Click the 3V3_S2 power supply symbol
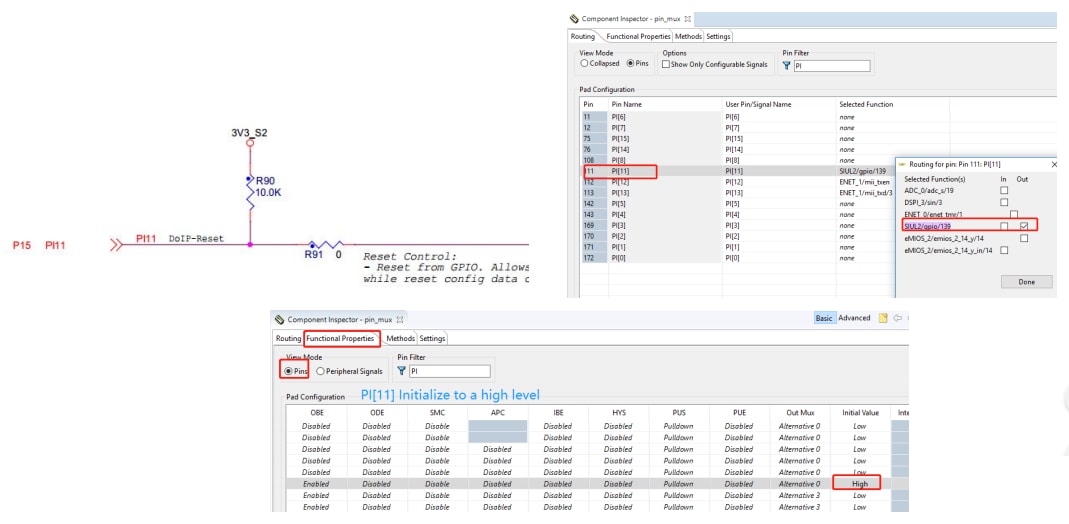 tap(250, 142)
